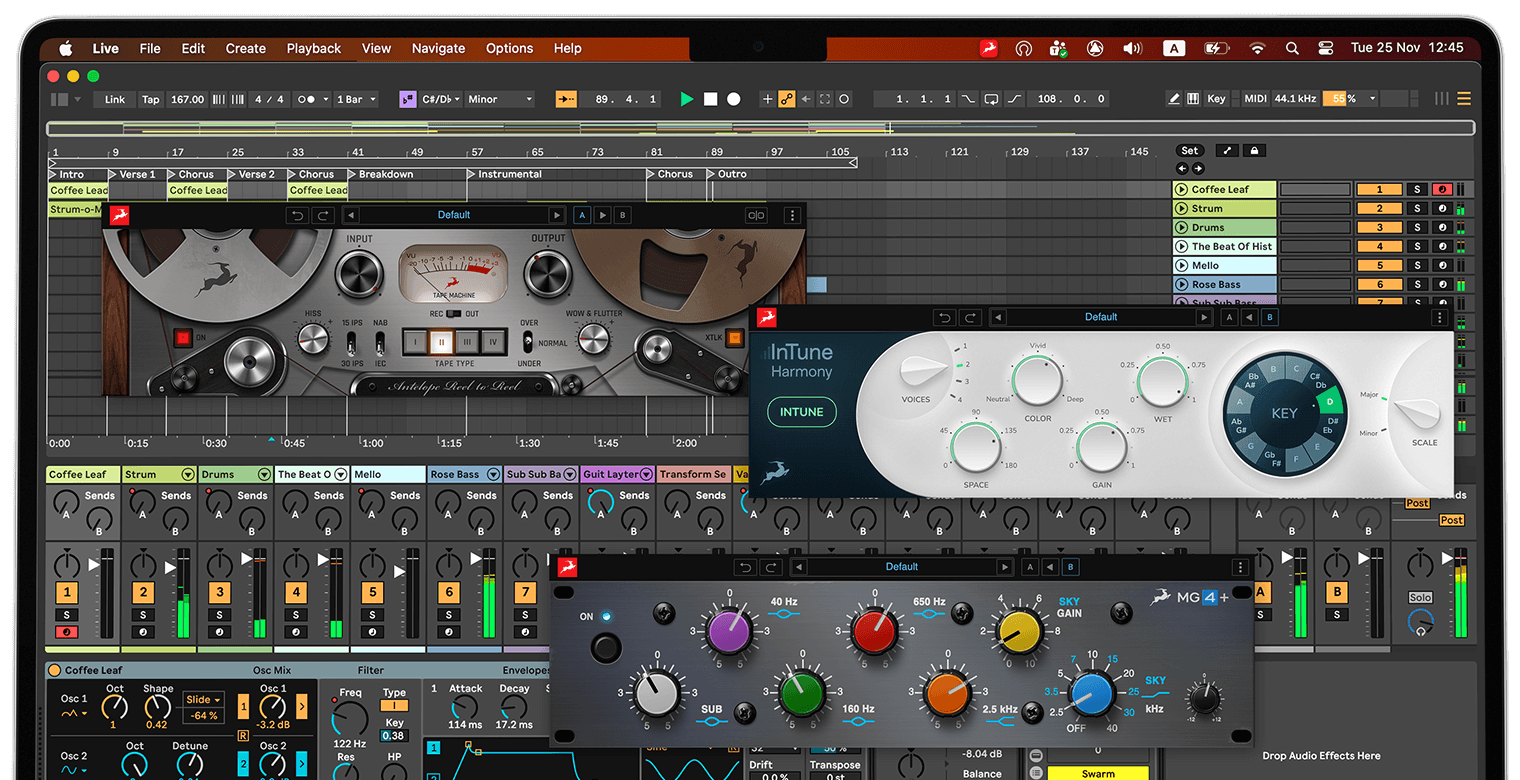The height and width of the screenshot is (780, 1520).
Task: Click the blue SKY kHz frequency knob
Action: coord(1091,694)
